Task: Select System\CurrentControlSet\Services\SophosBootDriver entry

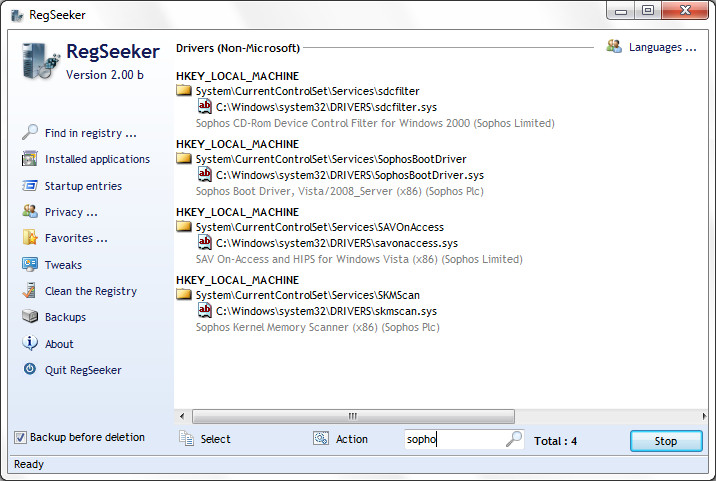Action: [331, 159]
